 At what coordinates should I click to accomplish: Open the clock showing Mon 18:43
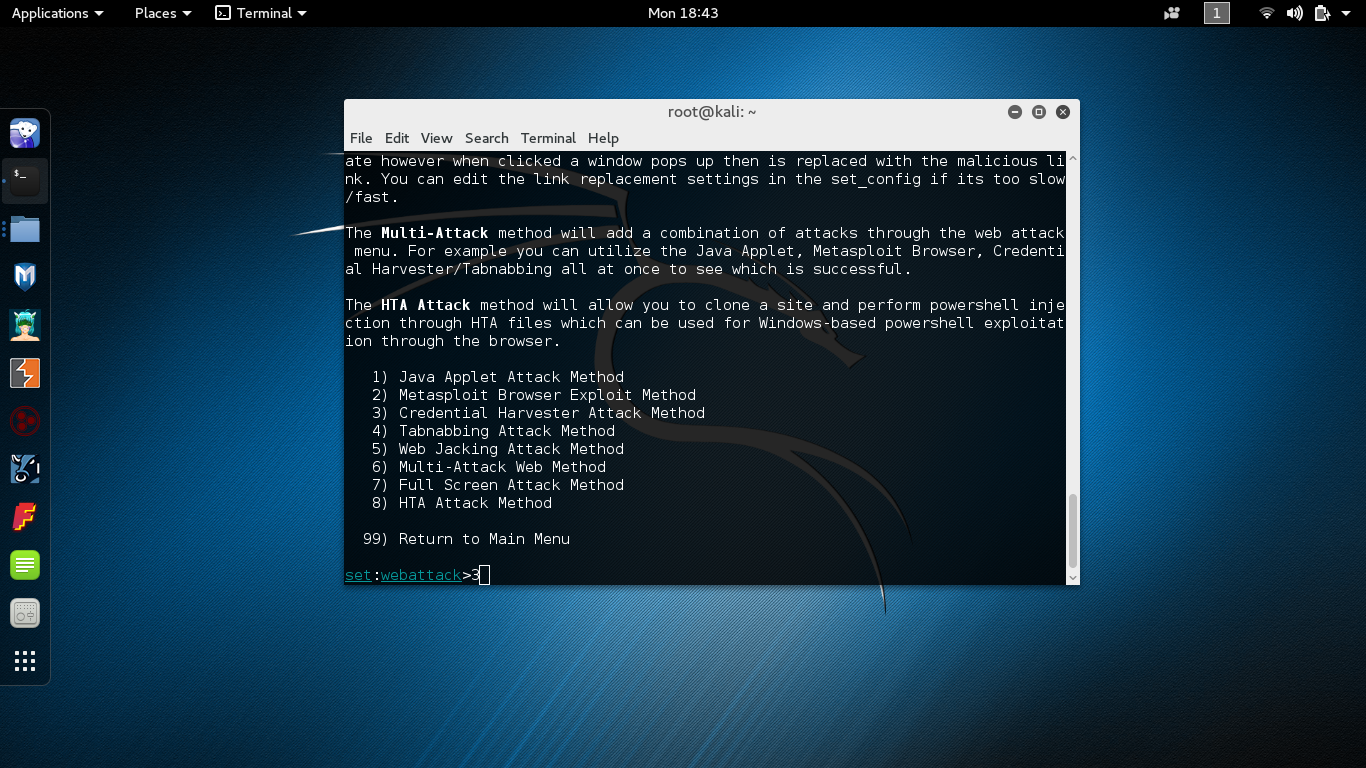[683, 13]
